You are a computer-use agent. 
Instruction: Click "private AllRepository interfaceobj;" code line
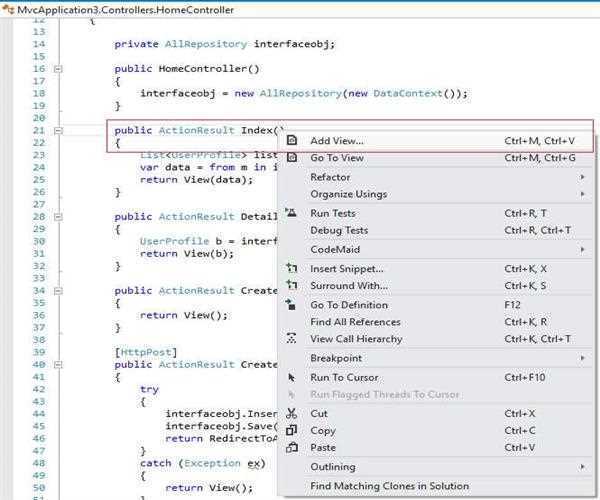pyautogui.click(x=225, y=44)
